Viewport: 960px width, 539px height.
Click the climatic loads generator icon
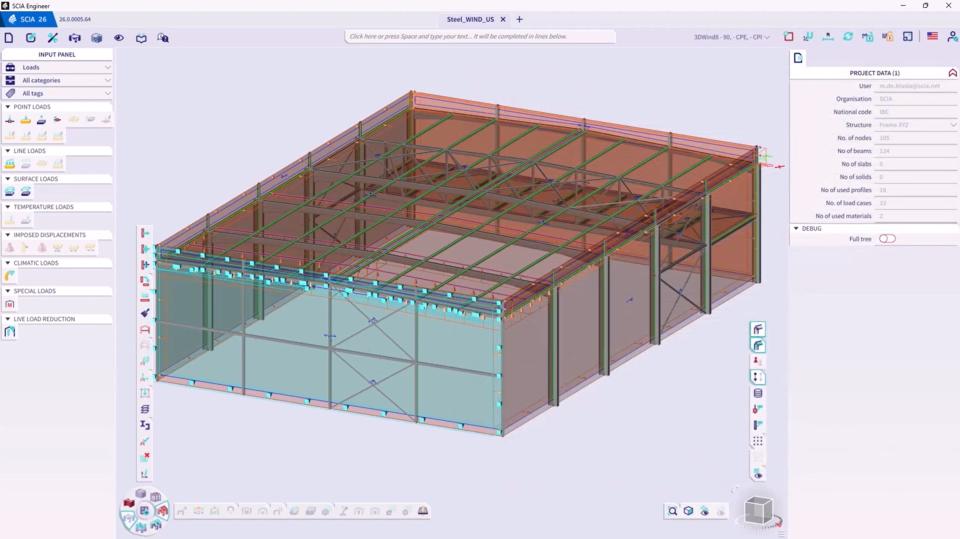coord(10,275)
